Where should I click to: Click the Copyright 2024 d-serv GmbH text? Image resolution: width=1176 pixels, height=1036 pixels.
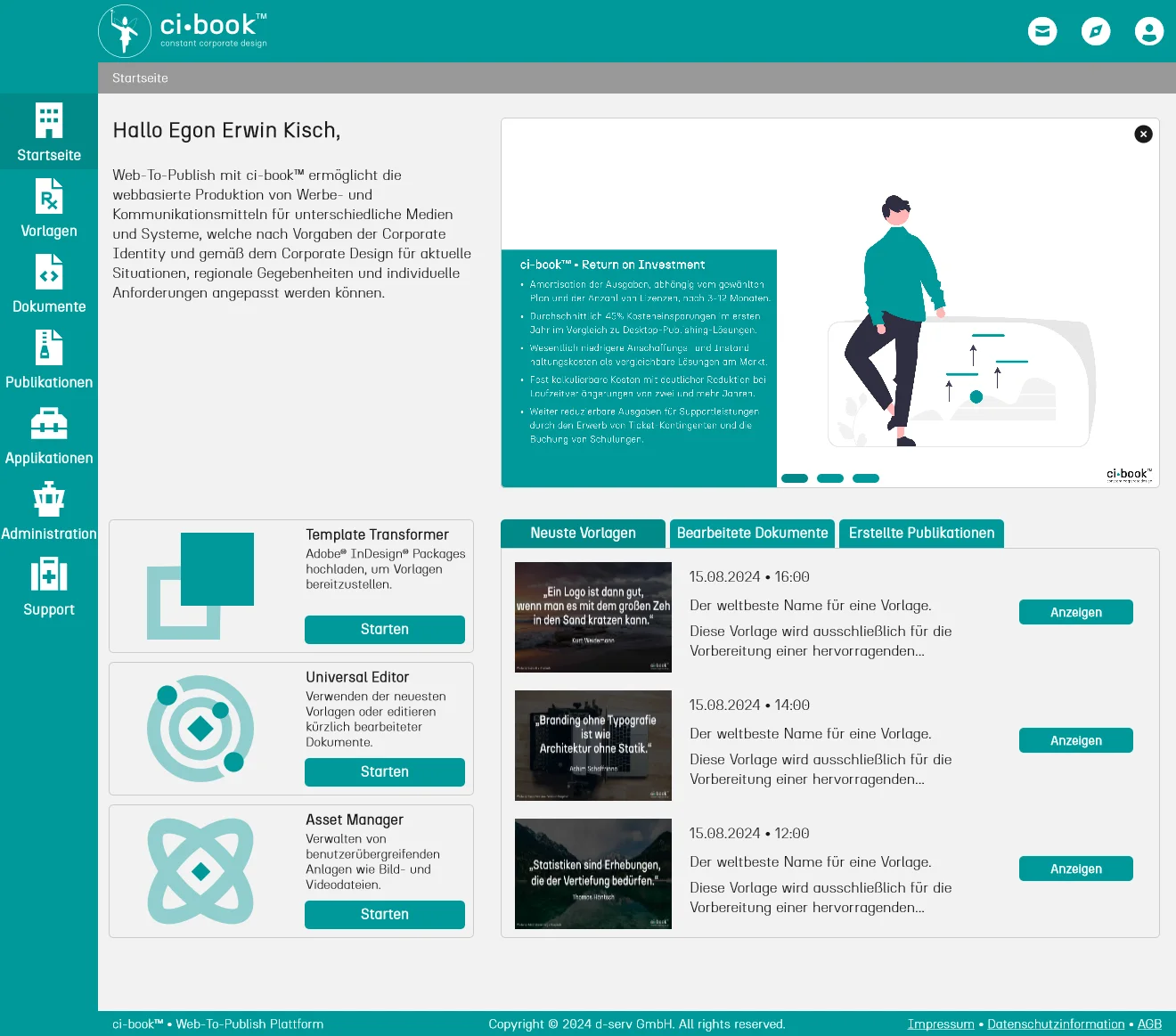pyautogui.click(x=637, y=1024)
